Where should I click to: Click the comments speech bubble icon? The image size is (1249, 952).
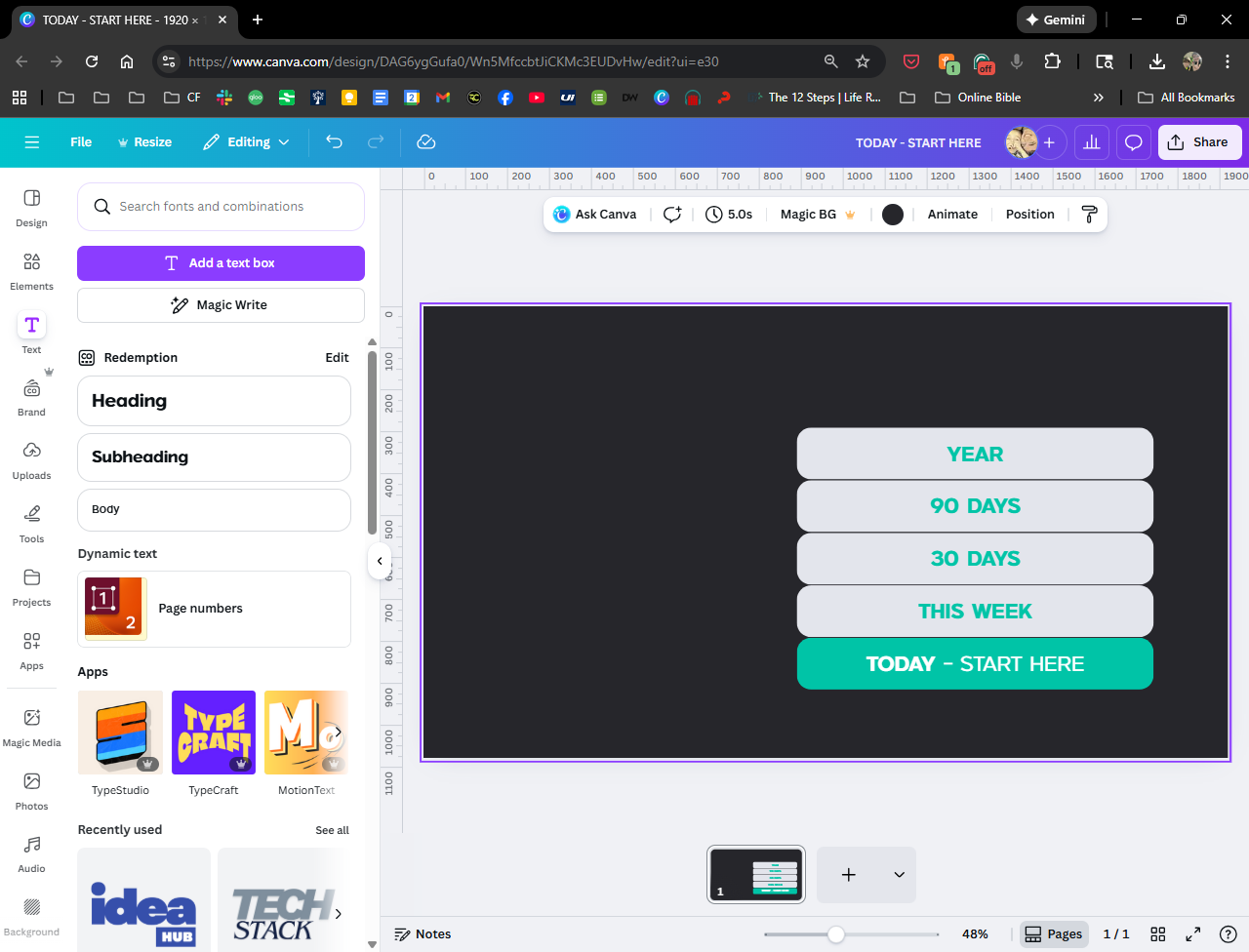[1133, 142]
